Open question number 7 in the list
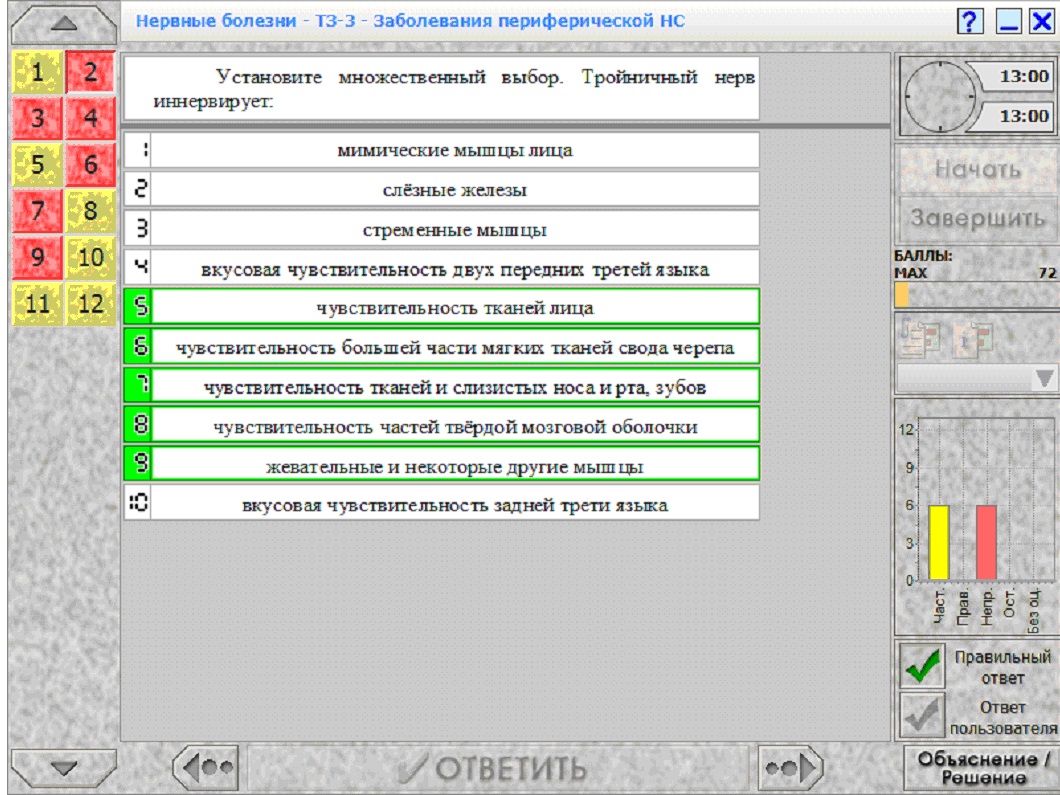1060x795 pixels. (x=37, y=211)
